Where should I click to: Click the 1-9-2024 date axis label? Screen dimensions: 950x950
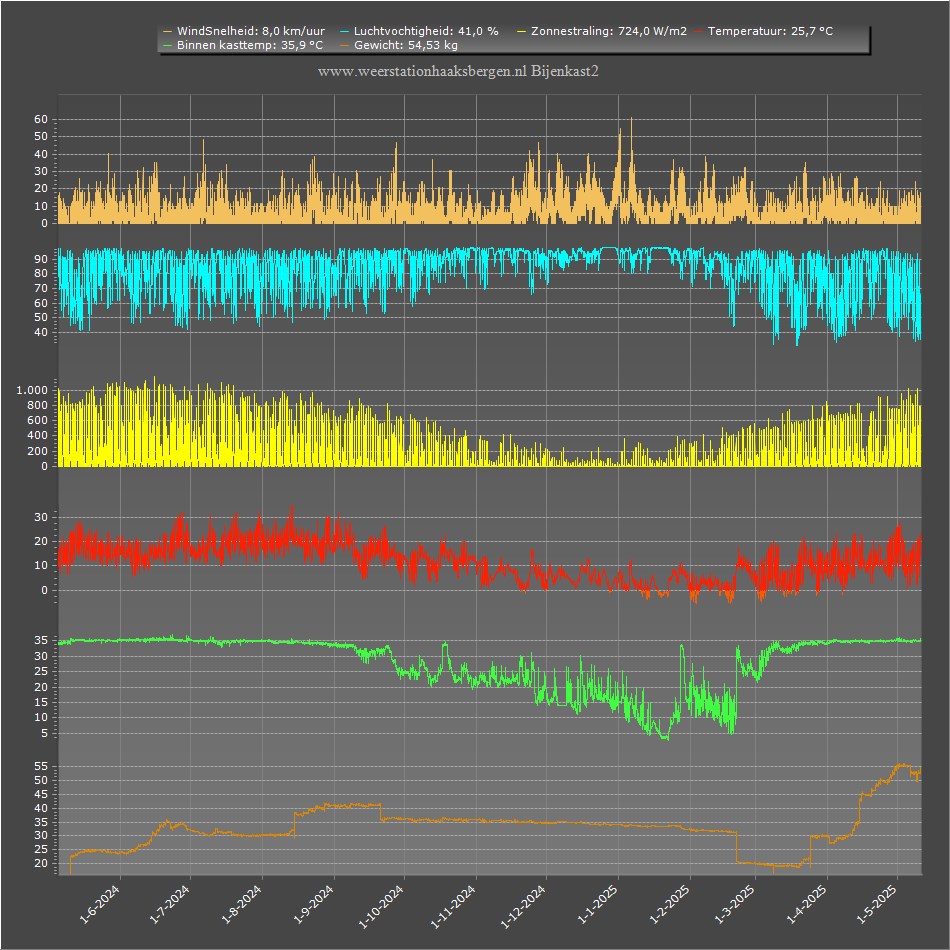click(x=314, y=903)
